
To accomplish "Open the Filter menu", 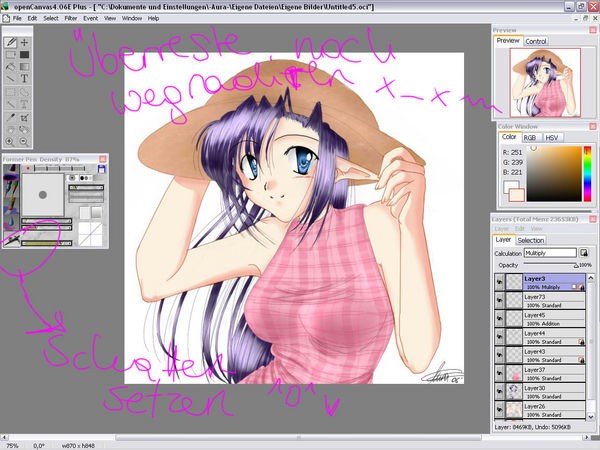I will click(x=68, y=18).
